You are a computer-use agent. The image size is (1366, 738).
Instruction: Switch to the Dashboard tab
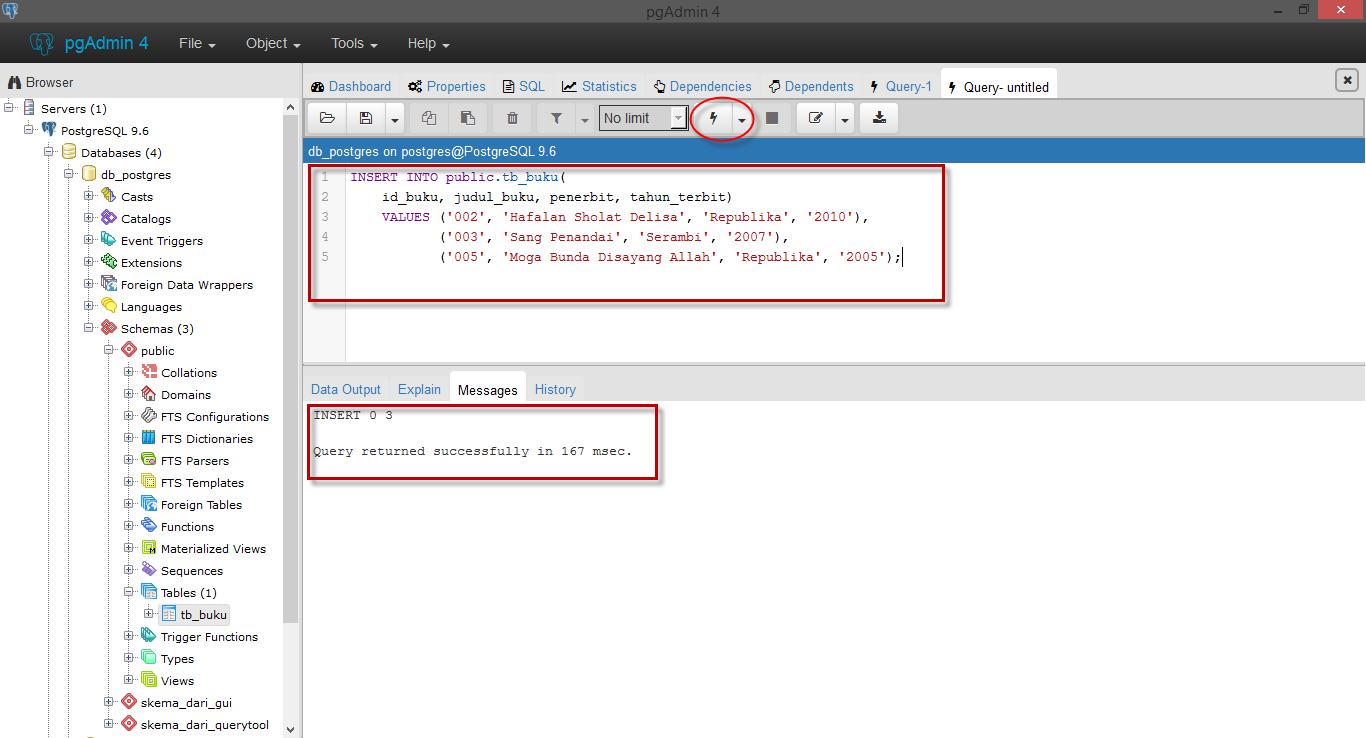pyautogui.click(x=351, y=86)
